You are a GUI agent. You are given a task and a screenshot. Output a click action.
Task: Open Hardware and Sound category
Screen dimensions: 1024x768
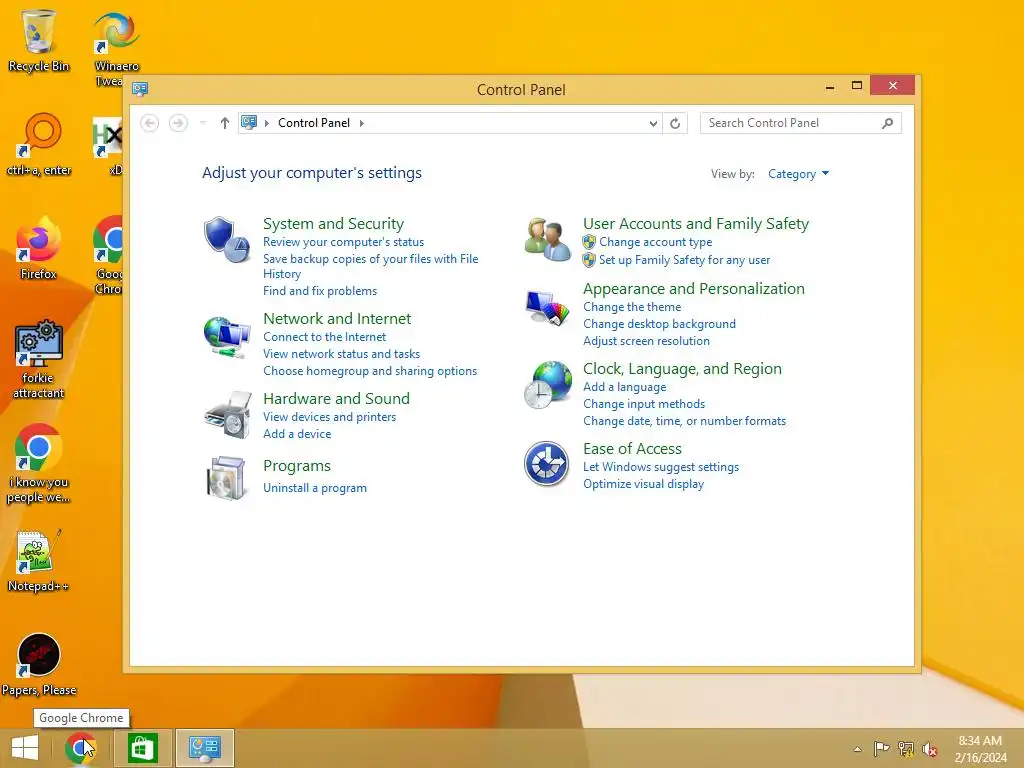pyautogui.click(x=336, y=398)
